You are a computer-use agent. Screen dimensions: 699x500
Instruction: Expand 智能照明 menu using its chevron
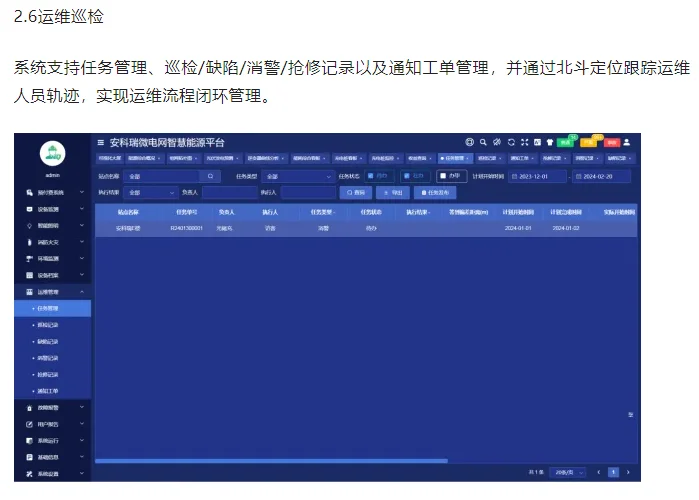pyautogui.click(x=82, y=225)
